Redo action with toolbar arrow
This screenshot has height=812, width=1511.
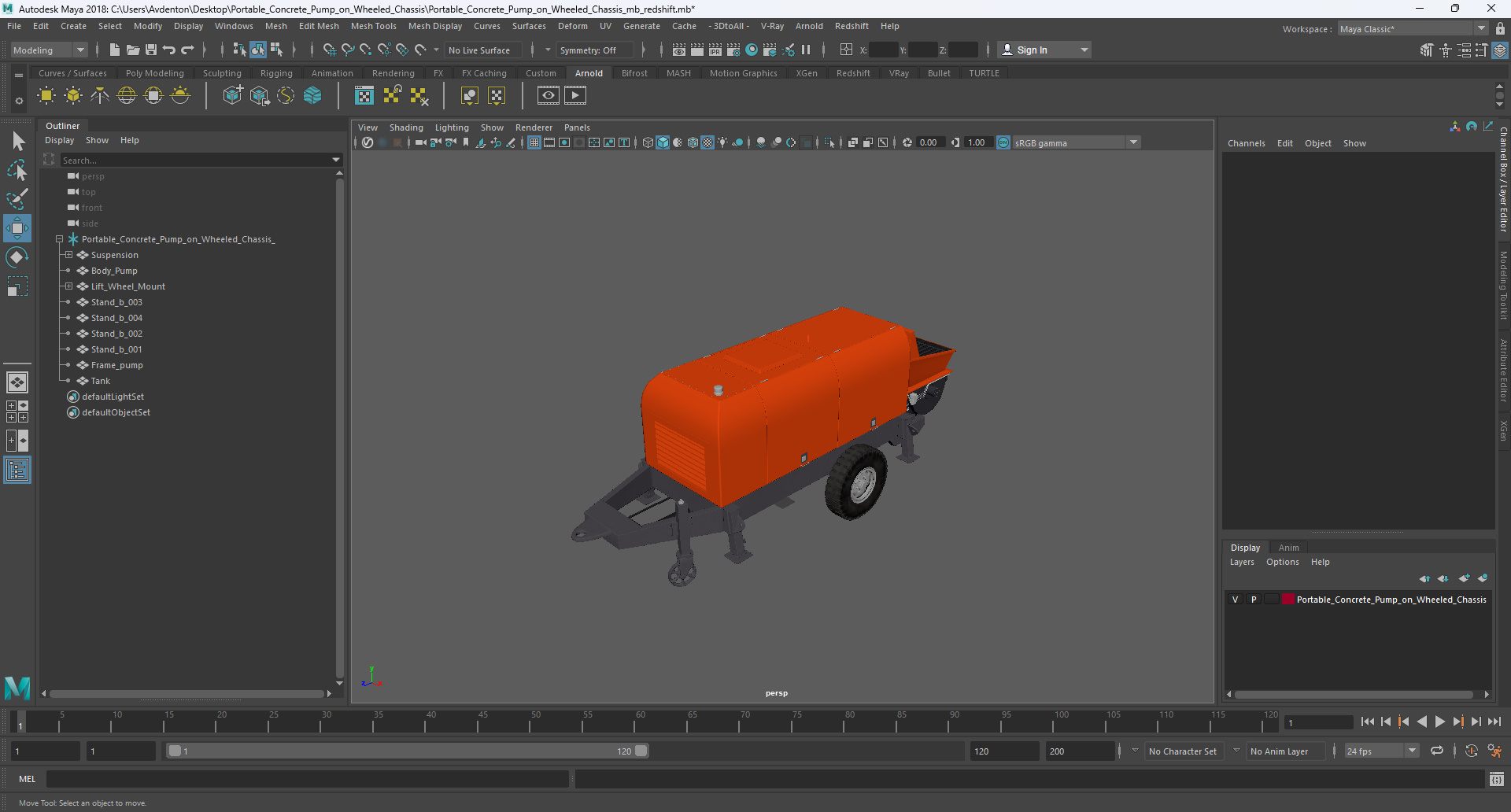coord(187,50)
